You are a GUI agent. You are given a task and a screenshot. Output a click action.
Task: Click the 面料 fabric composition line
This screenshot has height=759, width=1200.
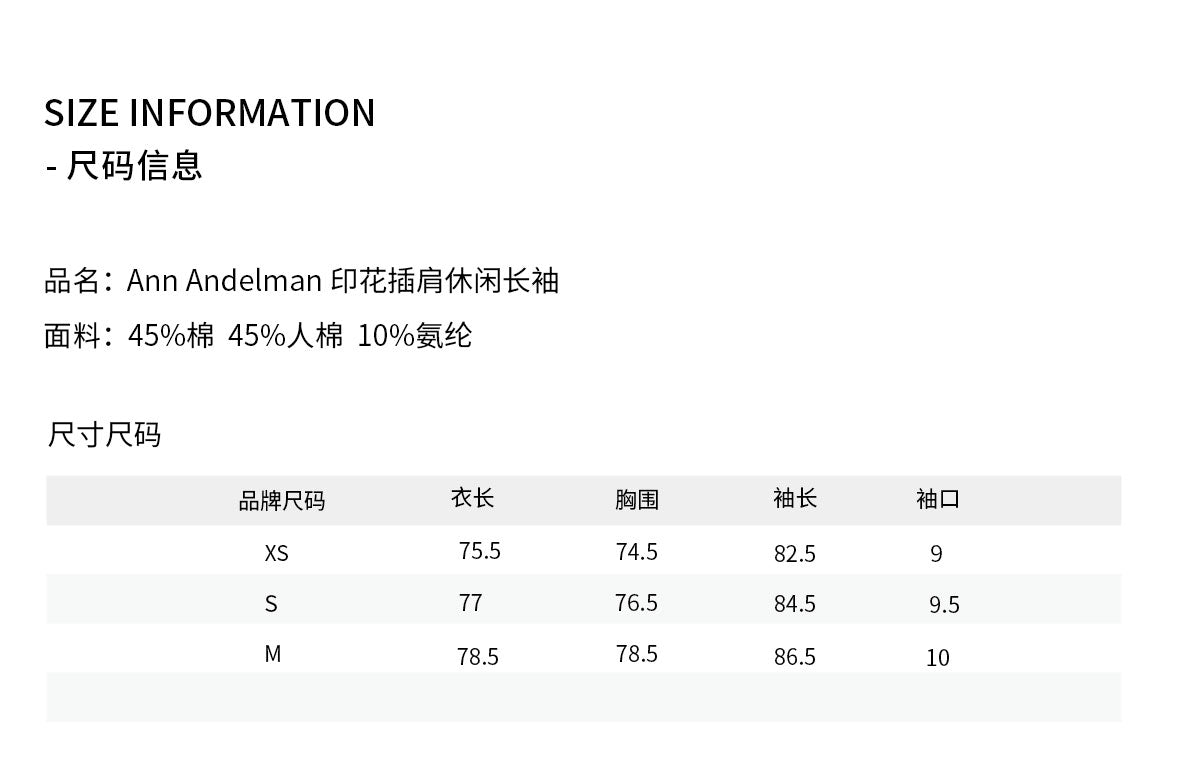(258, 335)
